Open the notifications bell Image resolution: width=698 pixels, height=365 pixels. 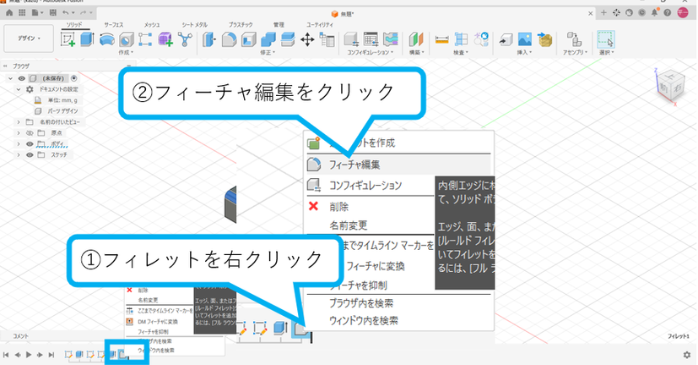pos(654,13)
